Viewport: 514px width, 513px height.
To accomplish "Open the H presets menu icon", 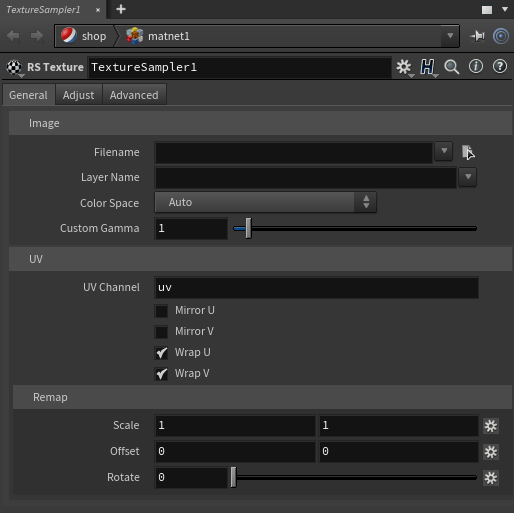I will pos(428,67).
